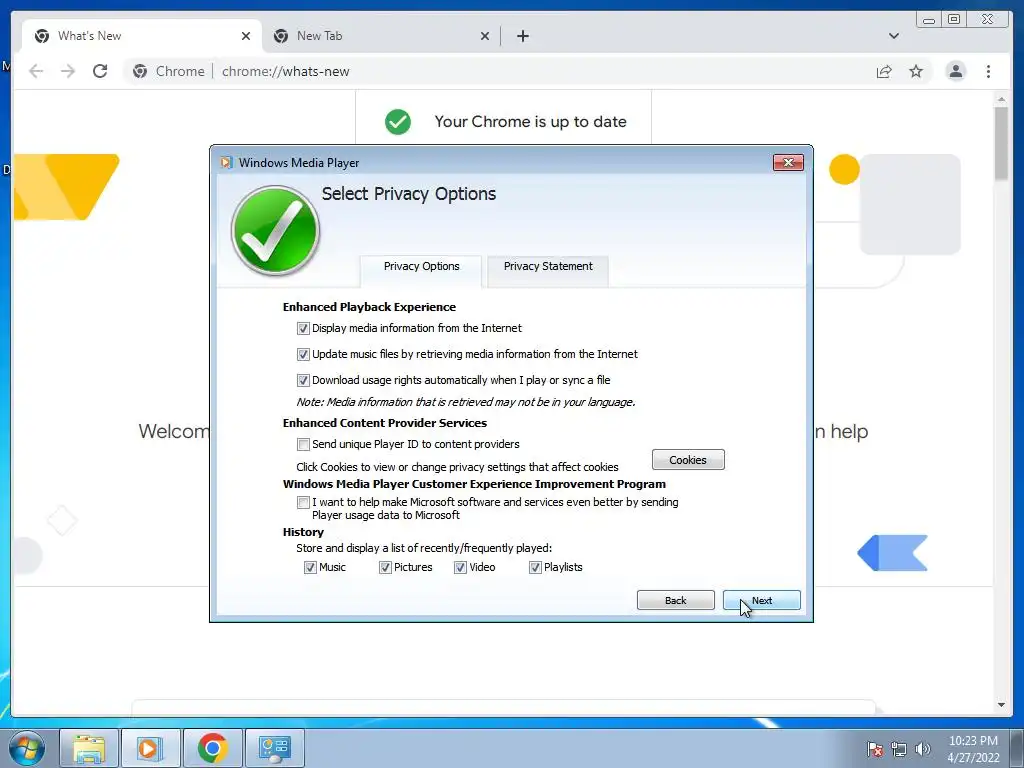Open Action Center flag in system tray
Screen dimensions: 1024x768
(874, 750)
